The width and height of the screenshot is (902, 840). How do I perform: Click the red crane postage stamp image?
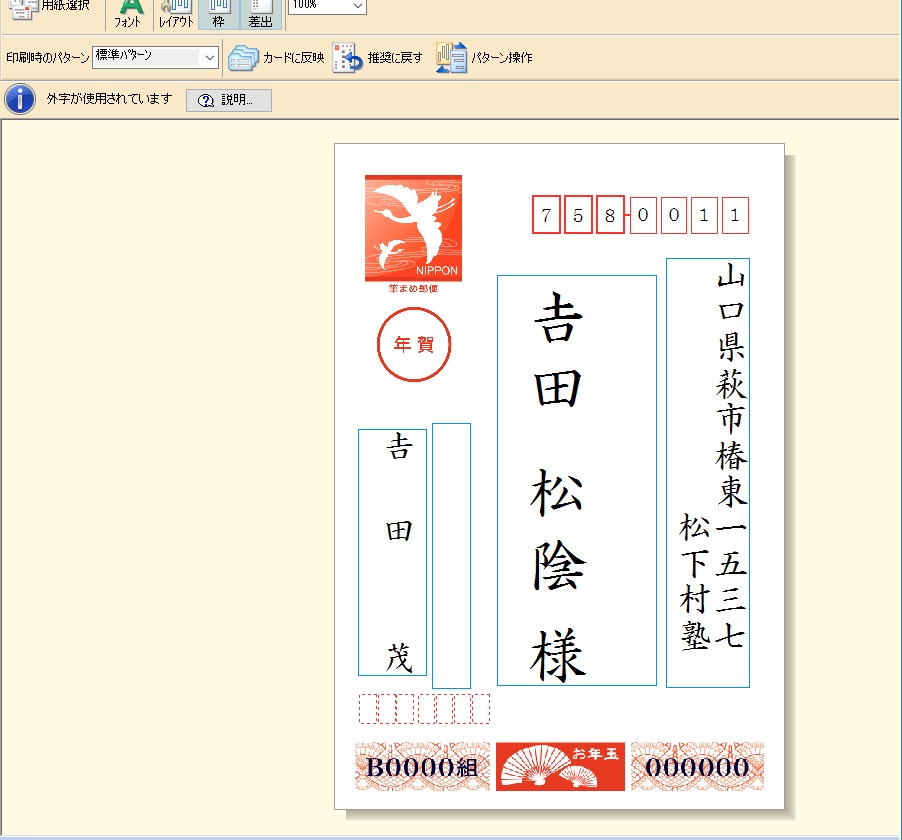coord(413,229)
